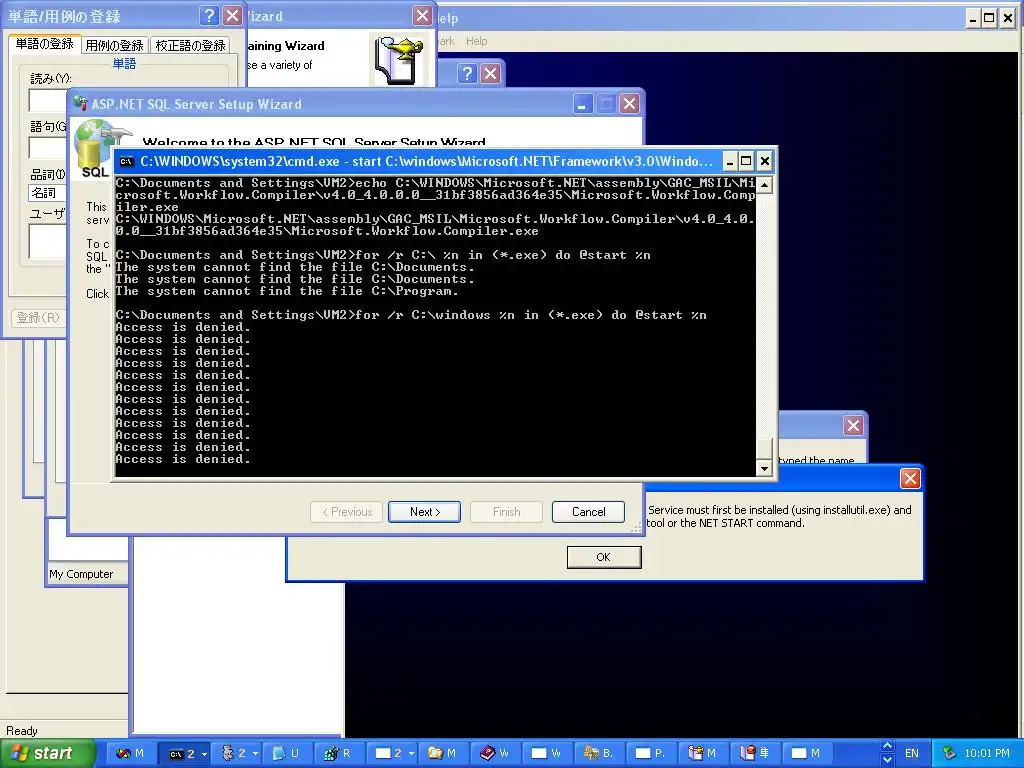This screenshot has height=768, width=1024.
Task: Click Next in the SQL Server Setup Wizard
Action: point(424,512)
